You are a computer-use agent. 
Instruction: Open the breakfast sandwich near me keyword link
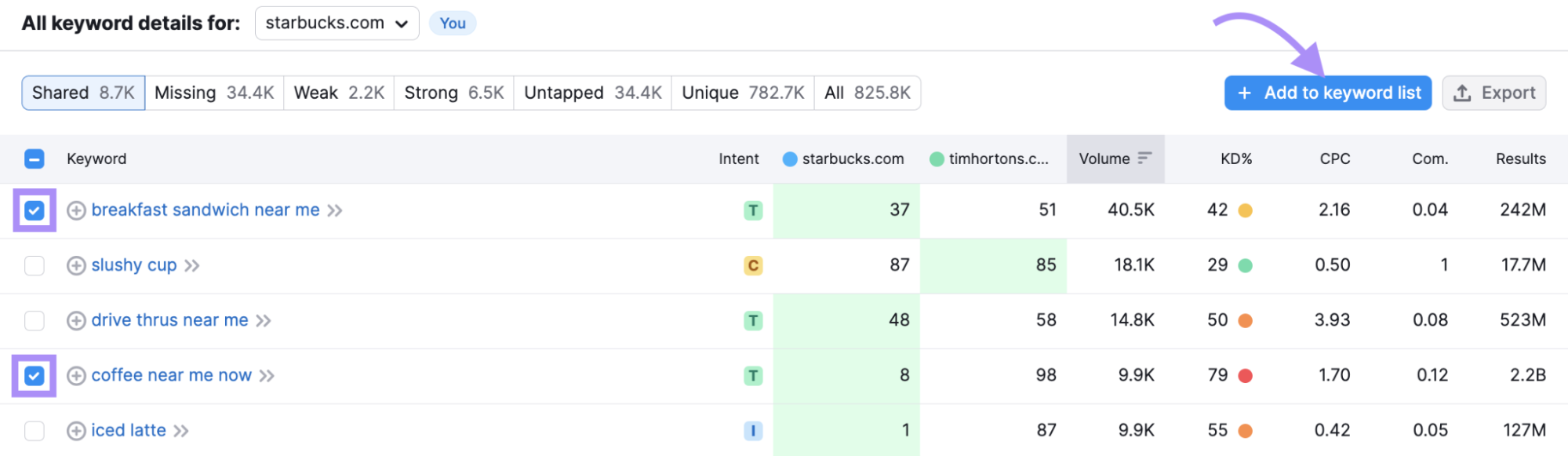[x=206, y=210]
